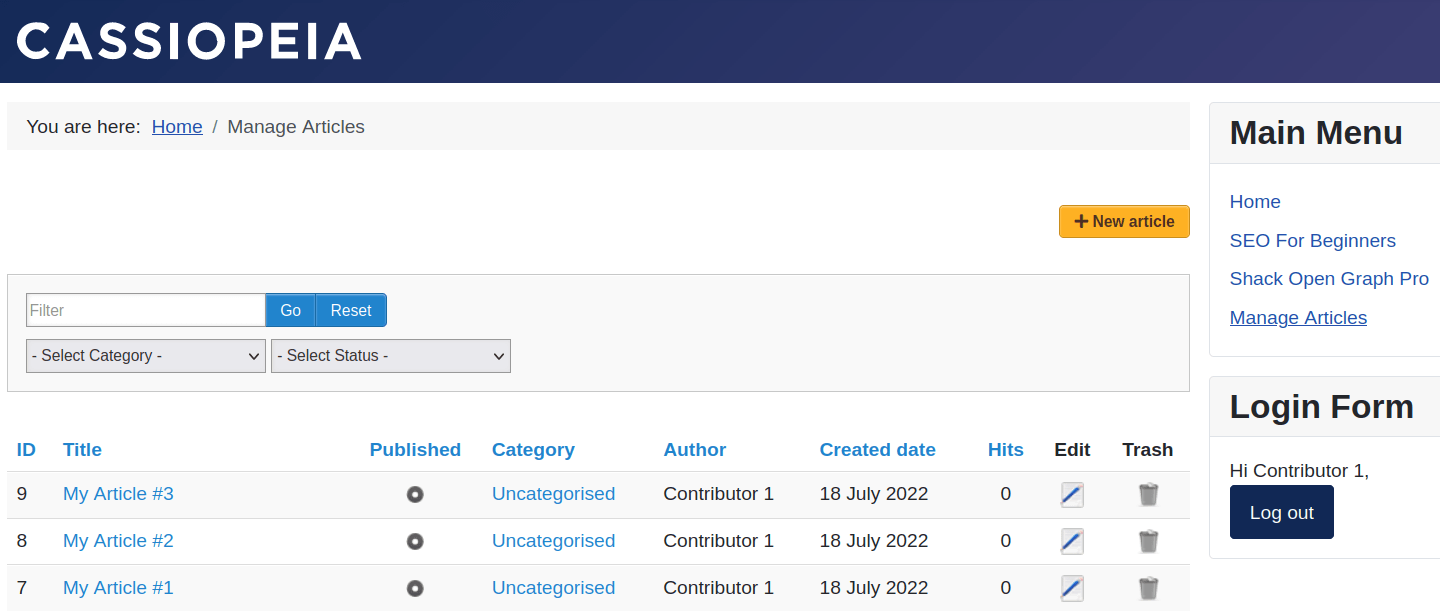Image resolution: width=1440 pixels, height=614 pixels.
Task: Open SEO For Beginners menu item
Action: click(1312, 241)
